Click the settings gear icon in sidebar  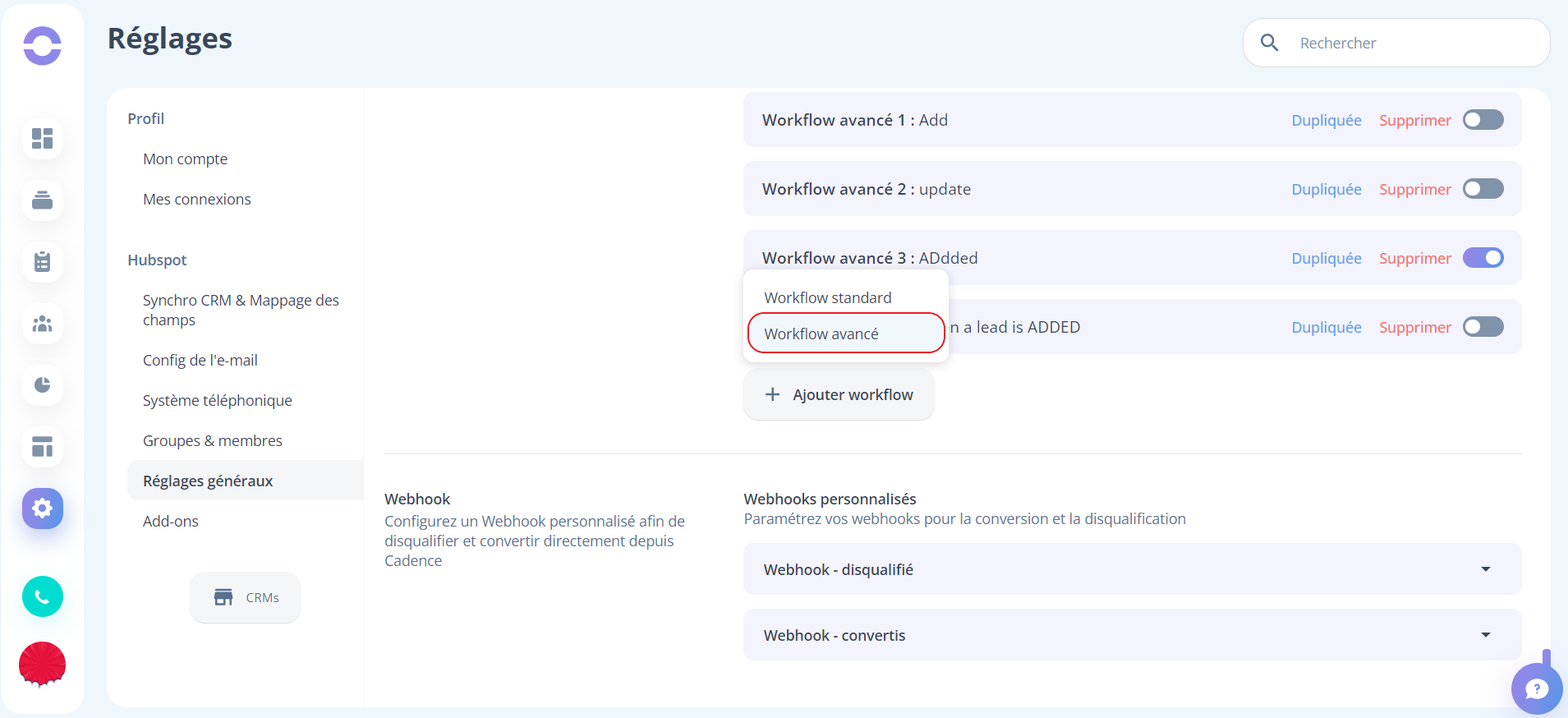pos(43,509)
